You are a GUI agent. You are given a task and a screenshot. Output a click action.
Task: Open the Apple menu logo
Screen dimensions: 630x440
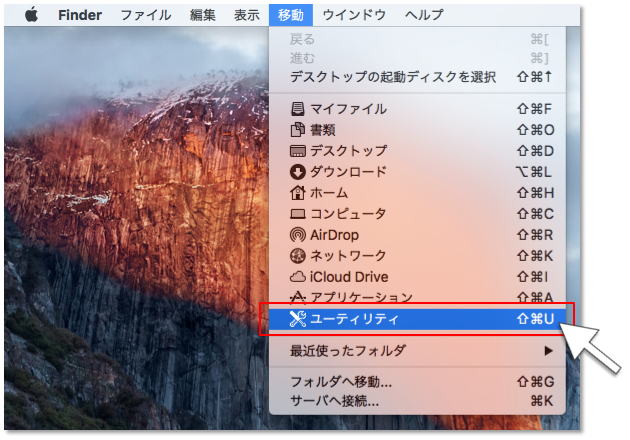click(31, 15)
